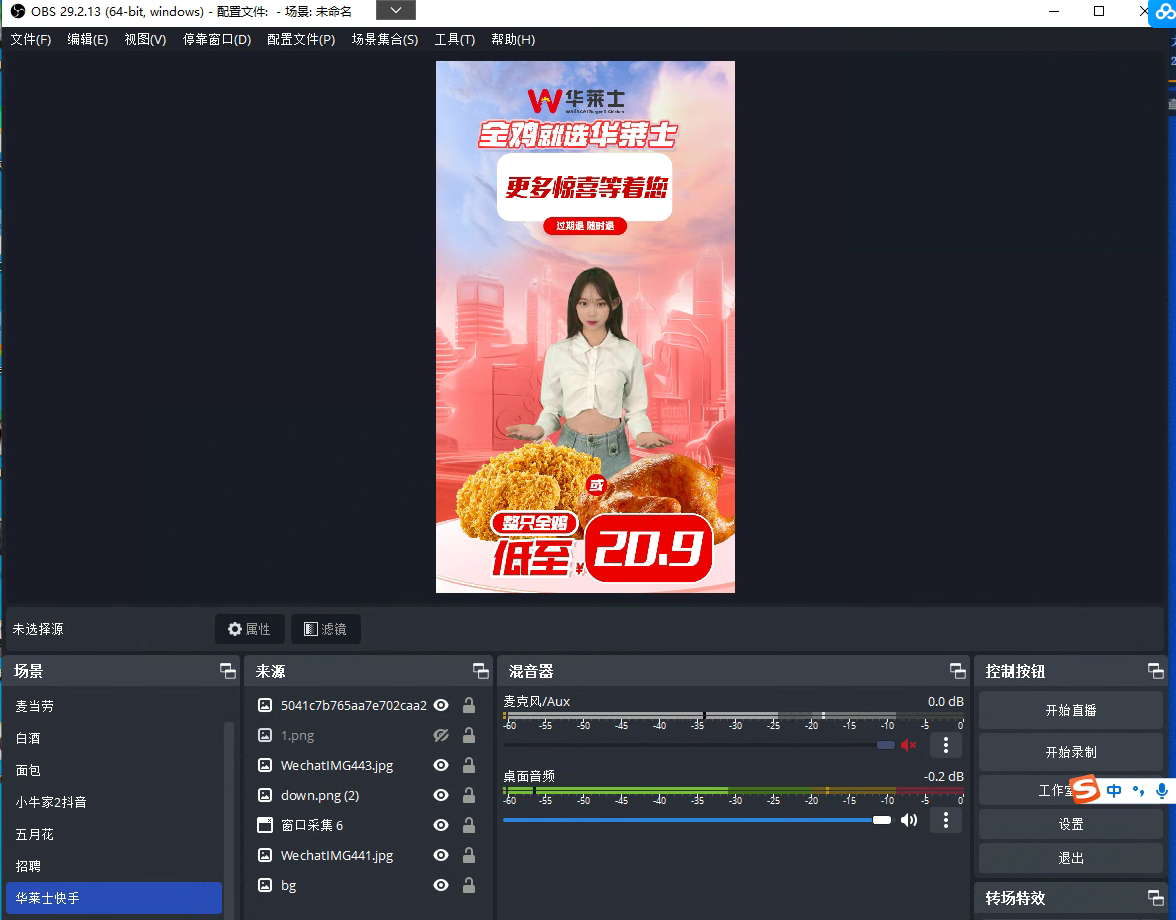Select the 华莱士快手 scene

point(114,898)
